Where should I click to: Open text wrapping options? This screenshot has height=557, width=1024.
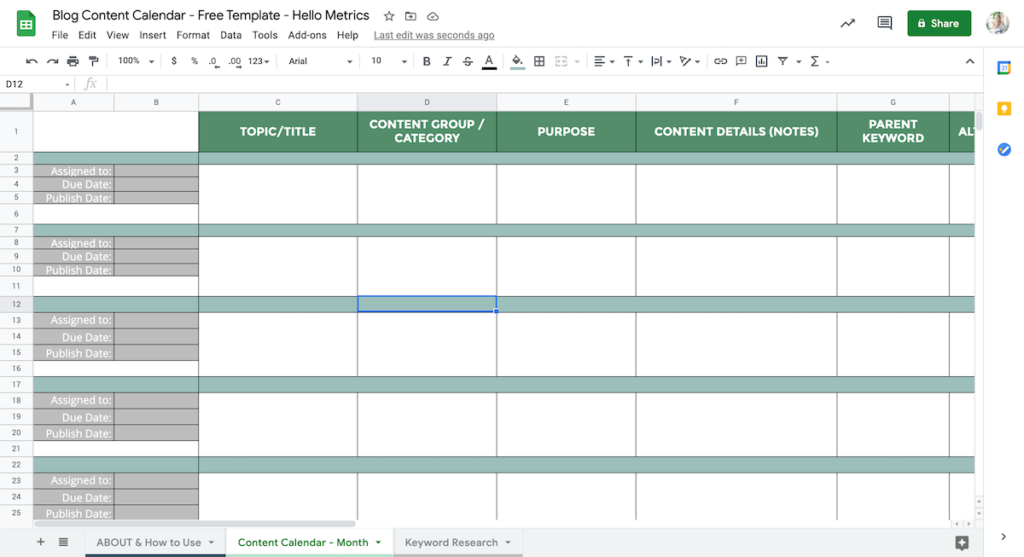661,61
